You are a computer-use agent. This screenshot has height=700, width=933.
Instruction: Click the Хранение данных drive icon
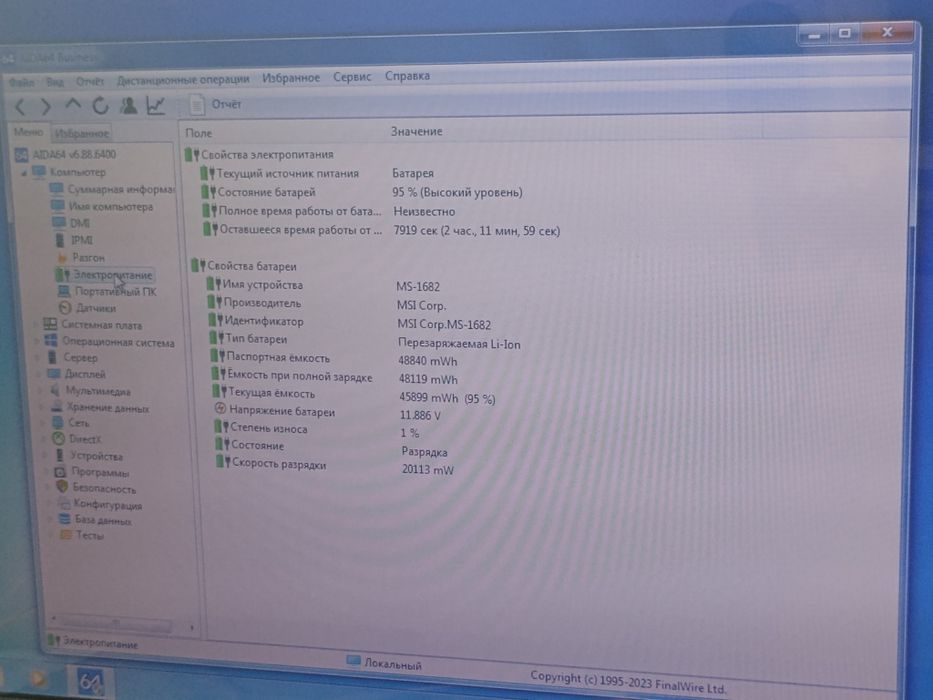pos(57,407)
